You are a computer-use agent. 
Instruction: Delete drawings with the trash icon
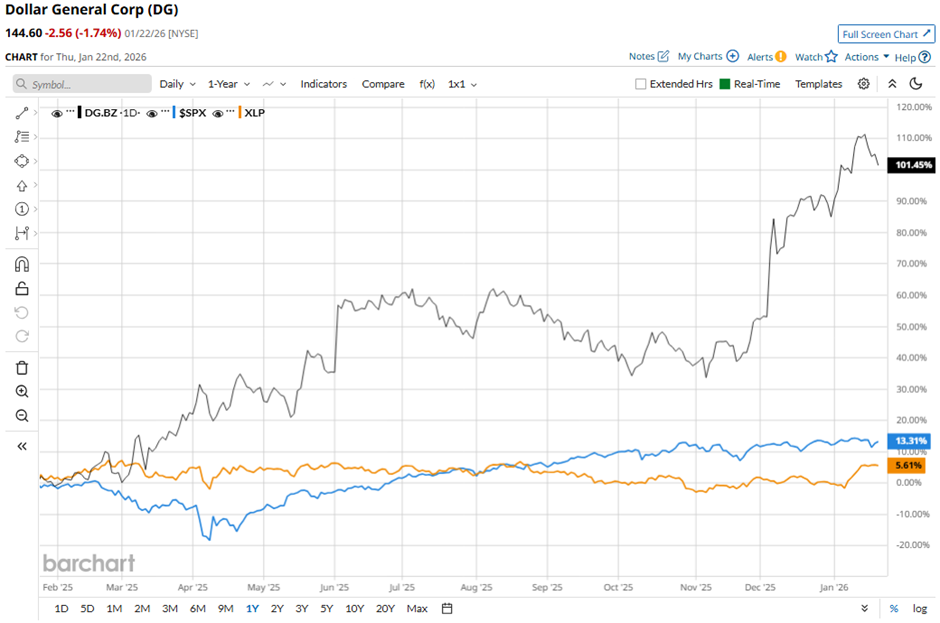click(x=22, y=368)
